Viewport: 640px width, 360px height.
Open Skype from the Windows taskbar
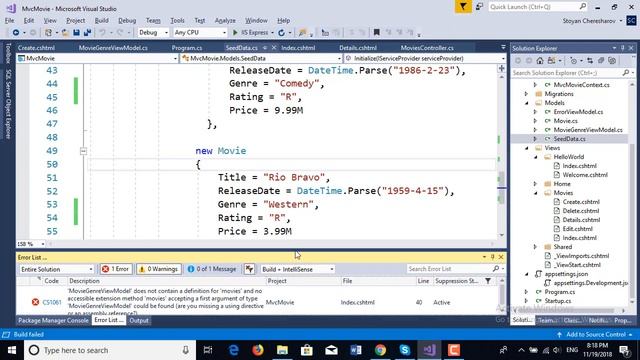pyautogui.click(x=404, y=350)
